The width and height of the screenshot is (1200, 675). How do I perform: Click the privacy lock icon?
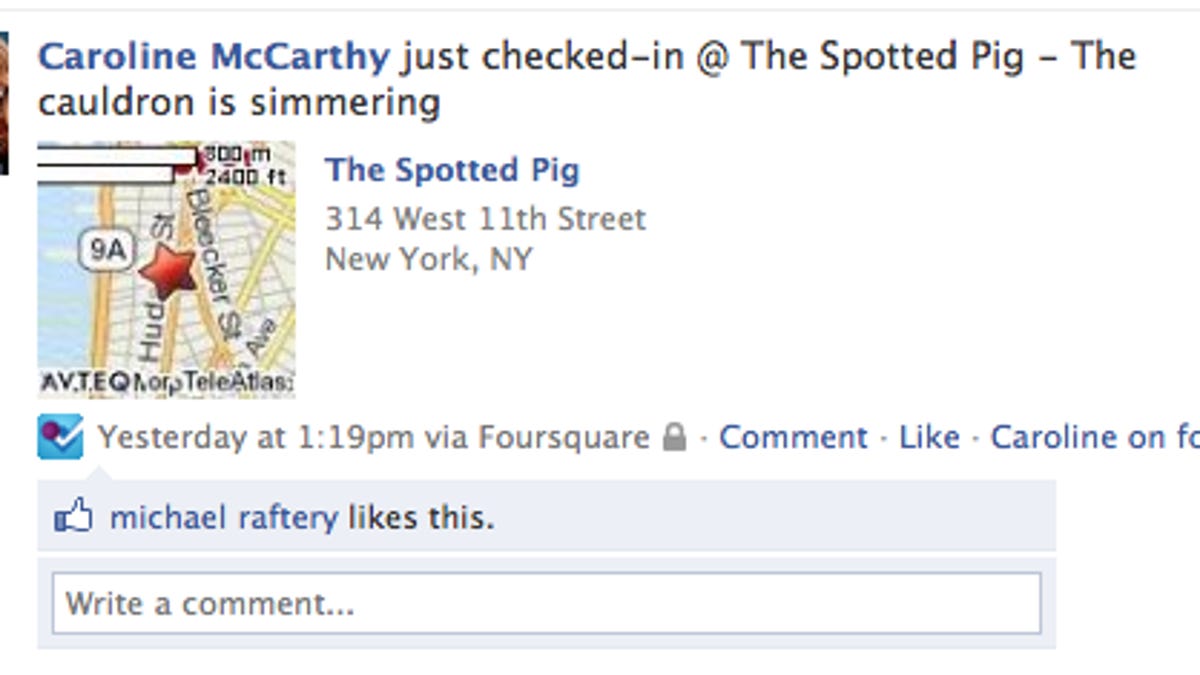click(676, 438)
